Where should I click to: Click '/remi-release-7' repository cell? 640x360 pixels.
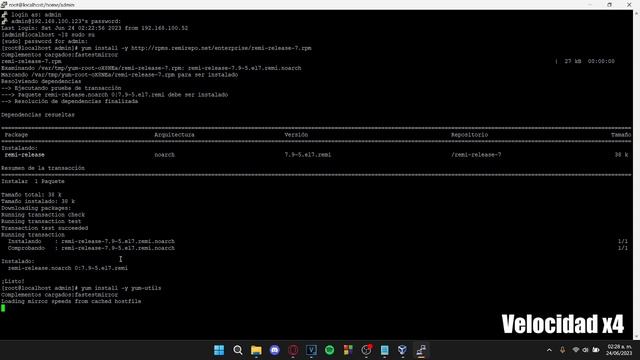[x=476, y=155]
